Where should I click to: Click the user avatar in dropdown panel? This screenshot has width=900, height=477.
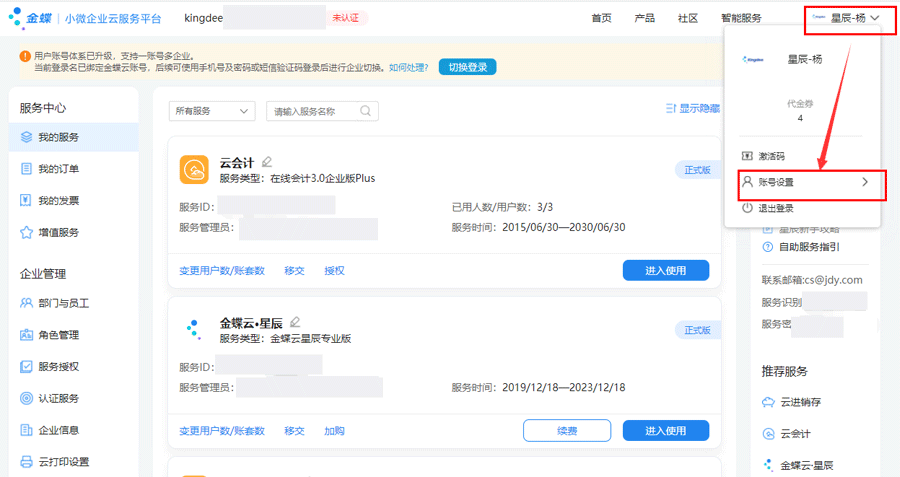753,59
